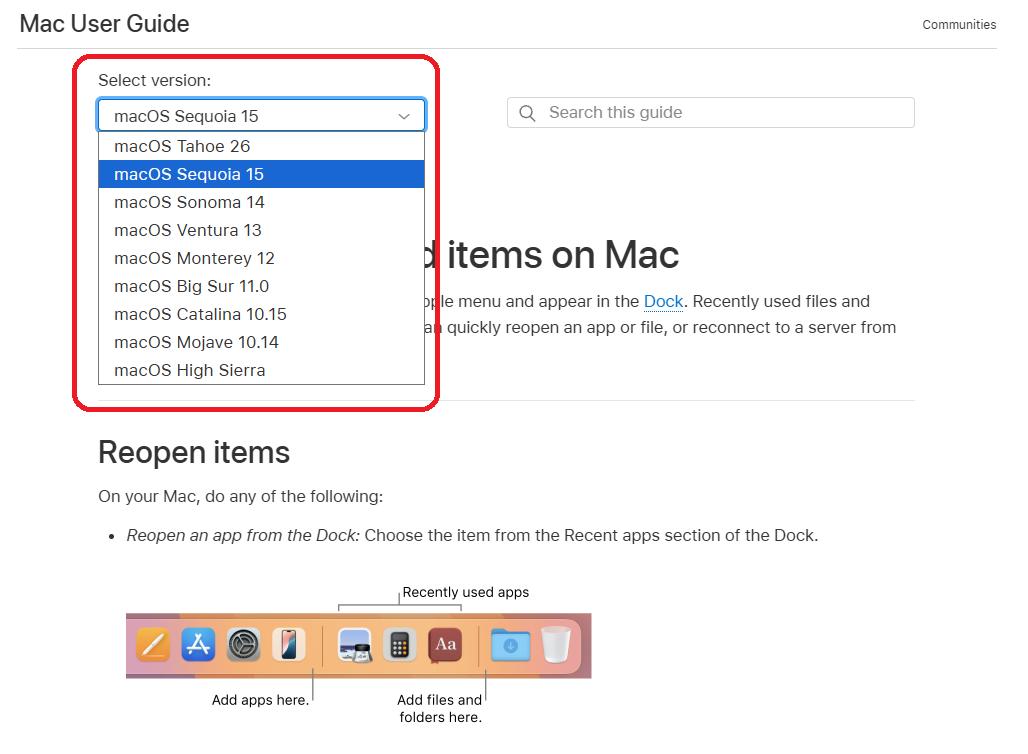Click the App Store icon in the Dock
Screen dimensions: 1028x754
tap(198, 645)
